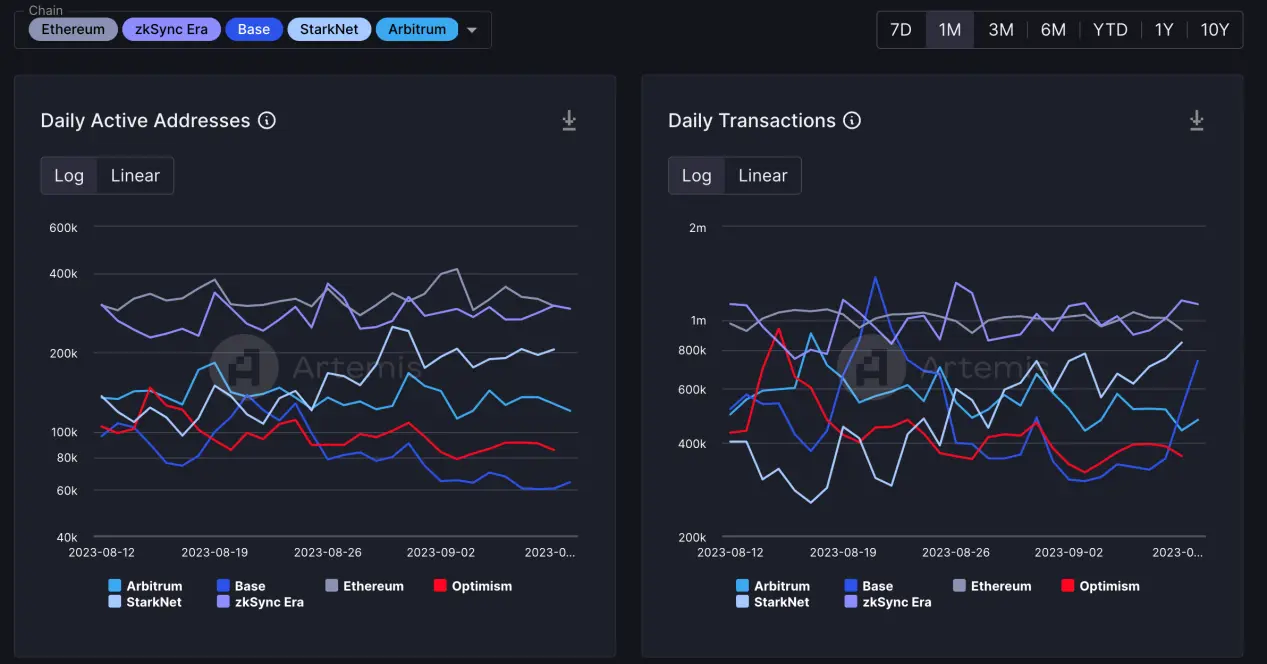Toggle Optimism series in Active Addresses legend
1267x664 pixels.
tap(473, 586)
